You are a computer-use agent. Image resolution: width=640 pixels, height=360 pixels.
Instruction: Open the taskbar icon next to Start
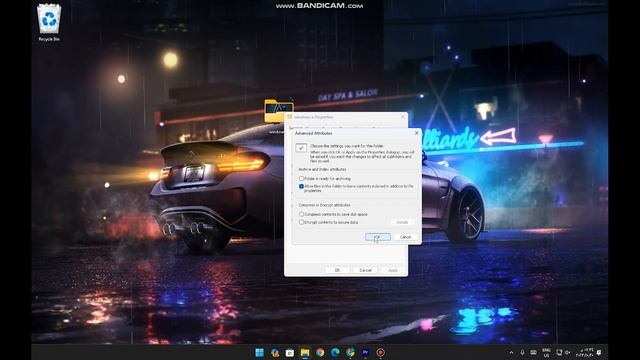coord(275,352)
